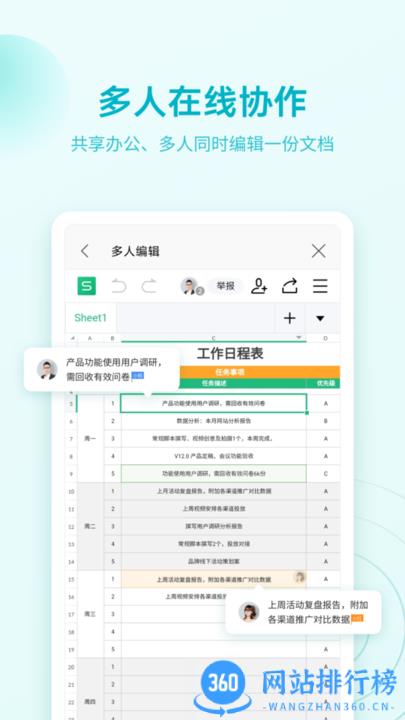Click the 多人编辑 title text
Image resolution: width=405 pixels, height=720 pixels.
point(135,251)
